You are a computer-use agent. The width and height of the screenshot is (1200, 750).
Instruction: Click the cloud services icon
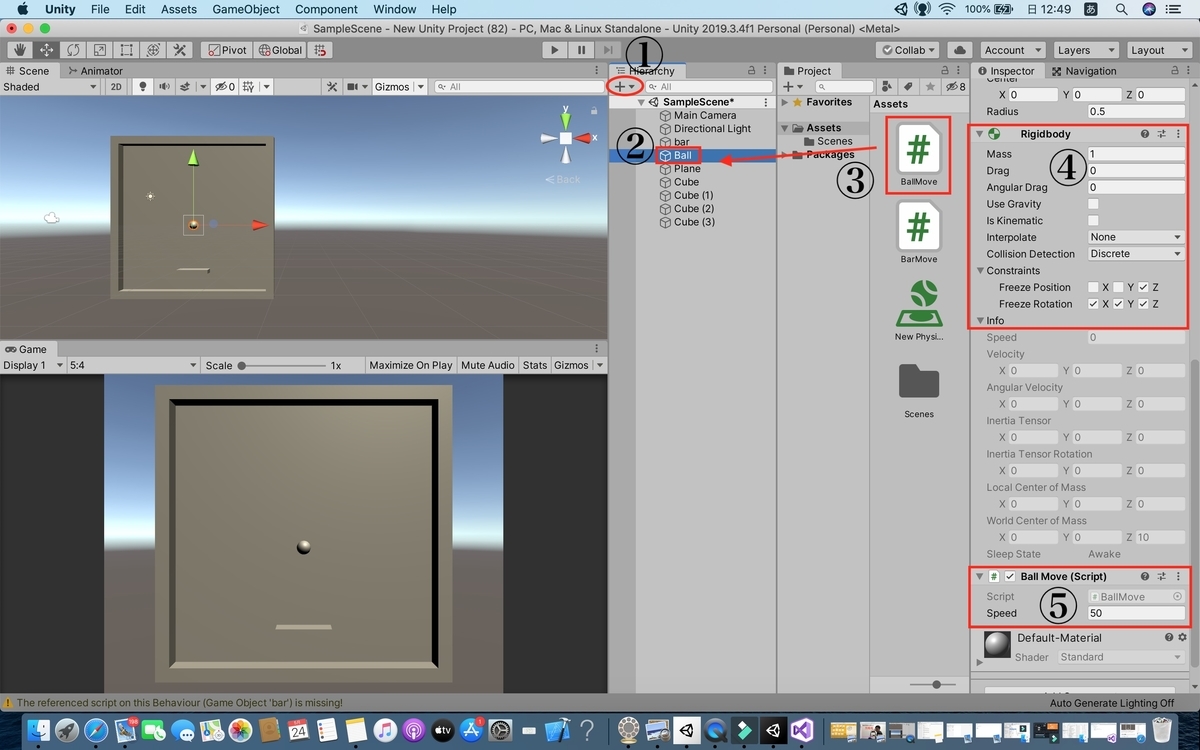tap(960, 50)
